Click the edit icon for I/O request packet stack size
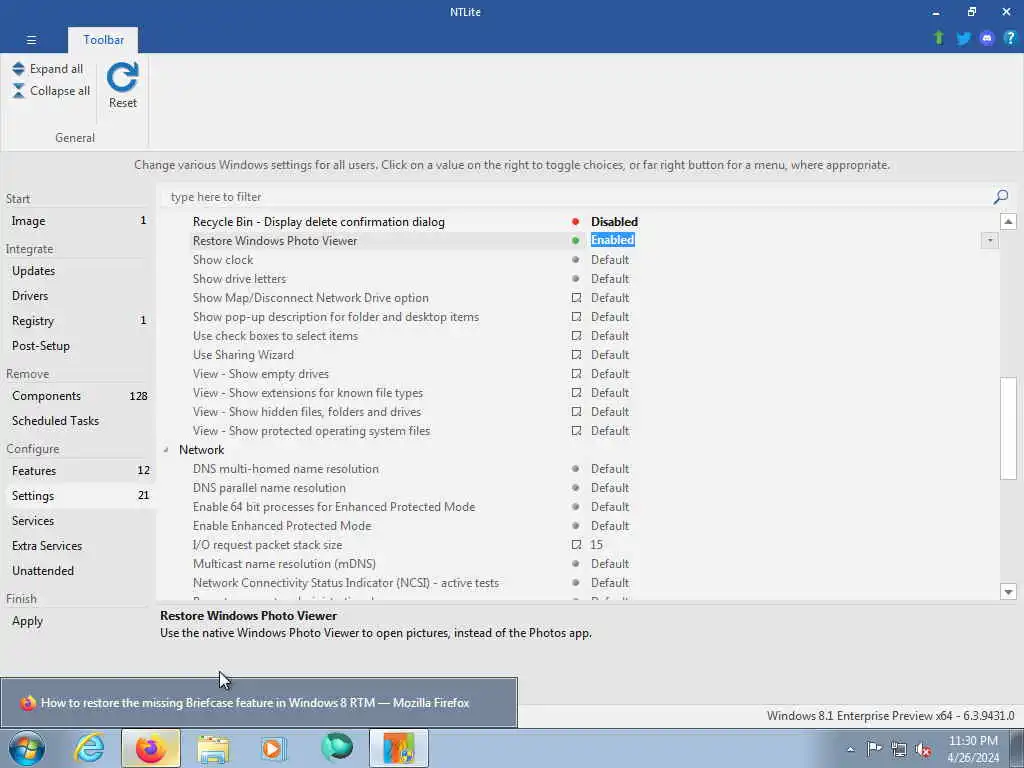The image size is (1024, 768). point(576,544)
